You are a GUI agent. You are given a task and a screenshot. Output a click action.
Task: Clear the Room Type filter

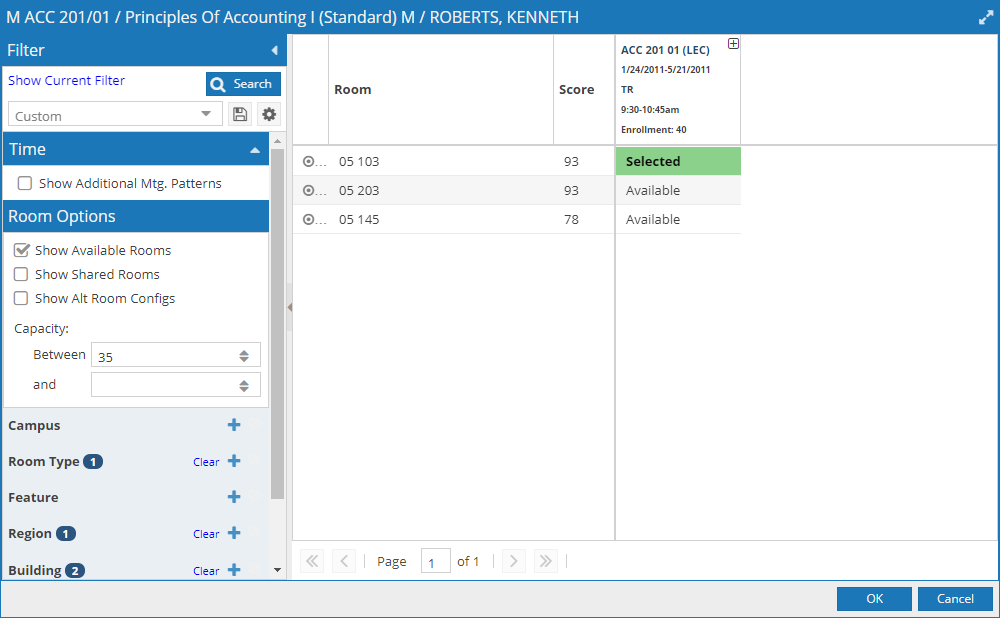[206, 462]
